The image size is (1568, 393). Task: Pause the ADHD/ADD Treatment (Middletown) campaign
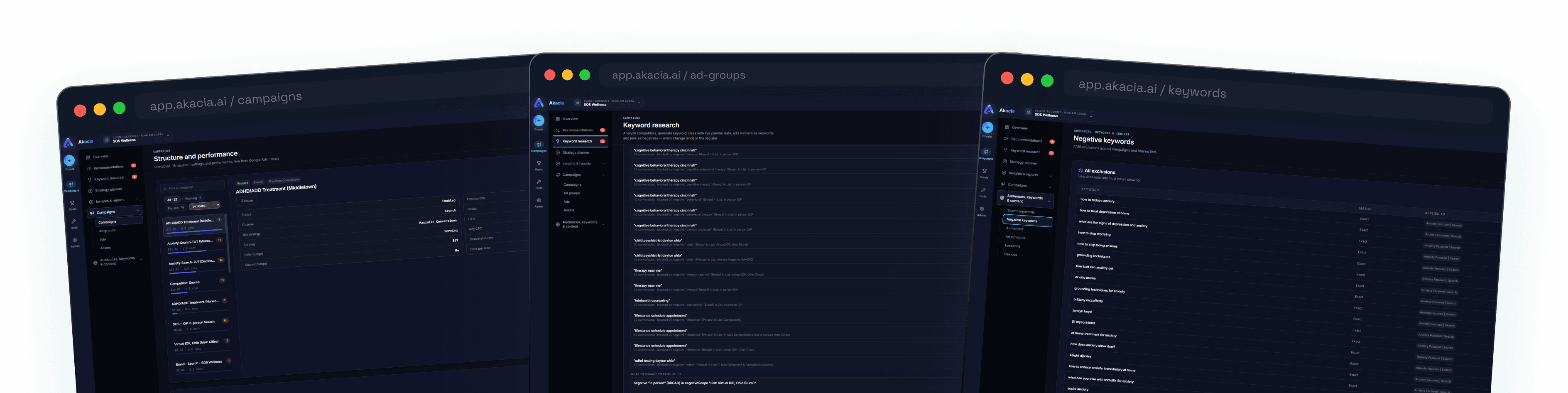click(247, 201)
